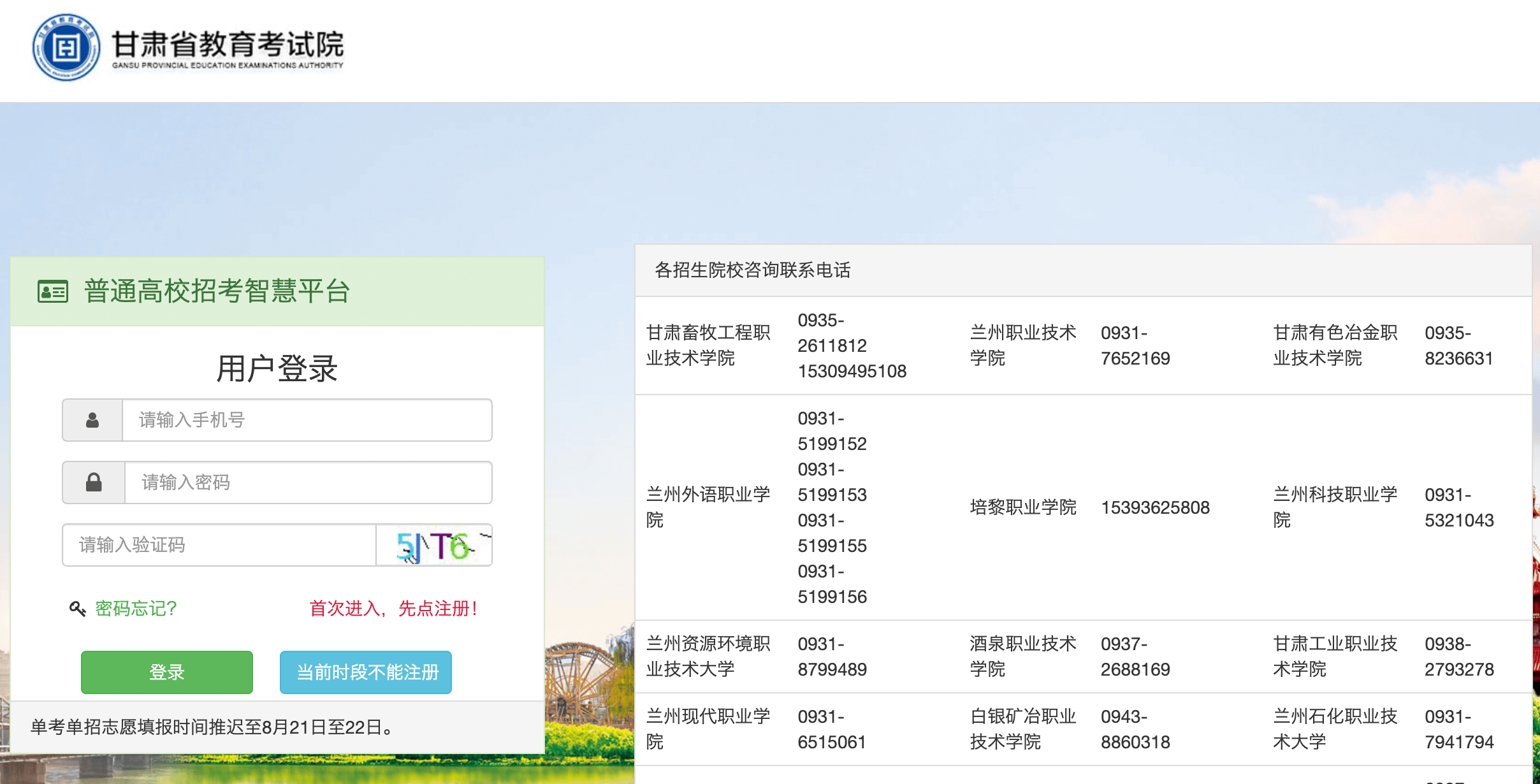Click the red 首次进入，先点注册 text
The height and width of the screenshot is (784, 1540).
tap(393, 609)
